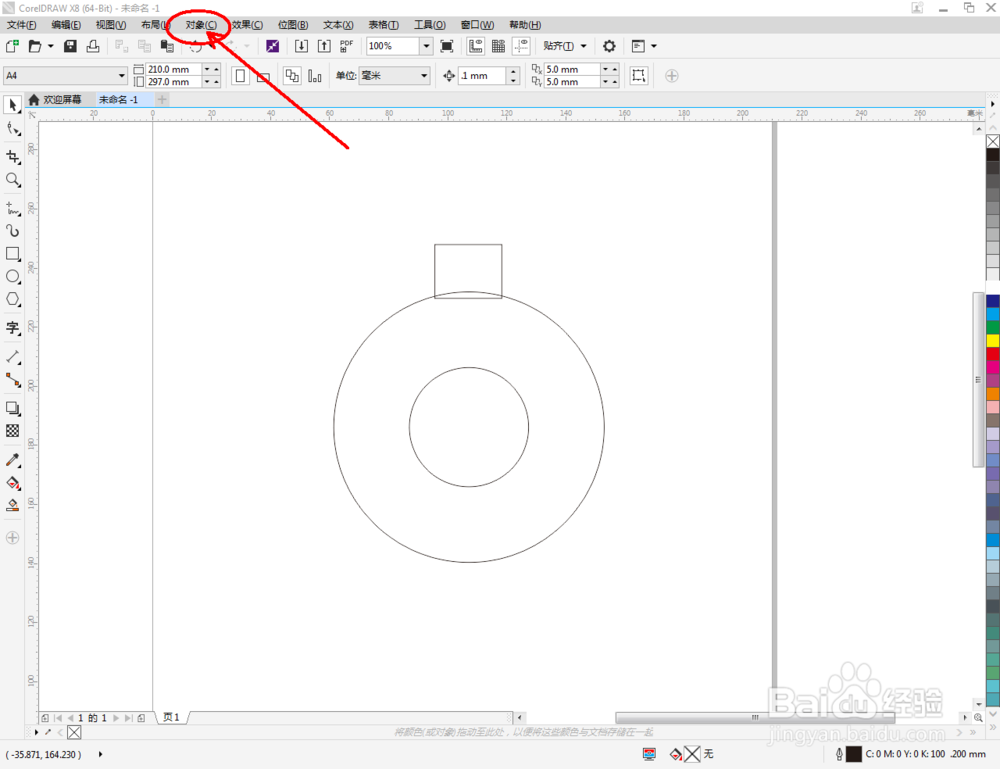Open the 位图(B) menu
The height and width of the screenshot is (769, 1000).
coord(293,25)
